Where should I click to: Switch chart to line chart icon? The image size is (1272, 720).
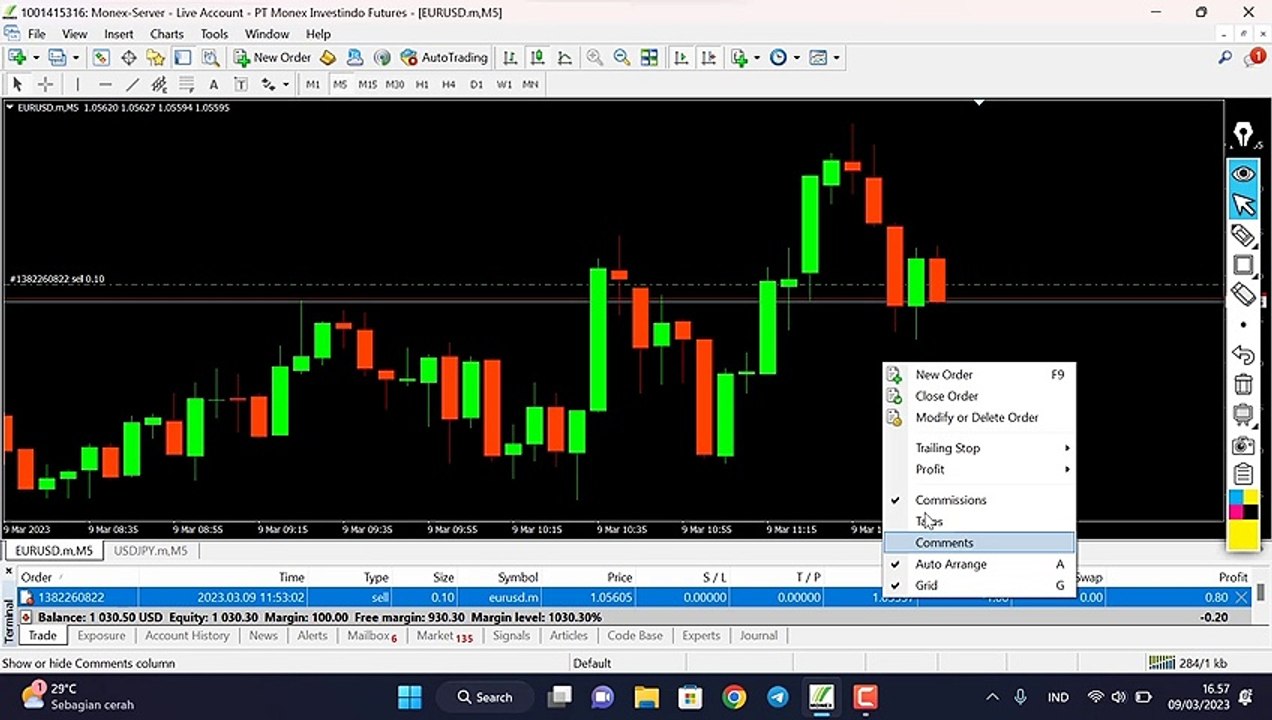click(x=565, y=58)
